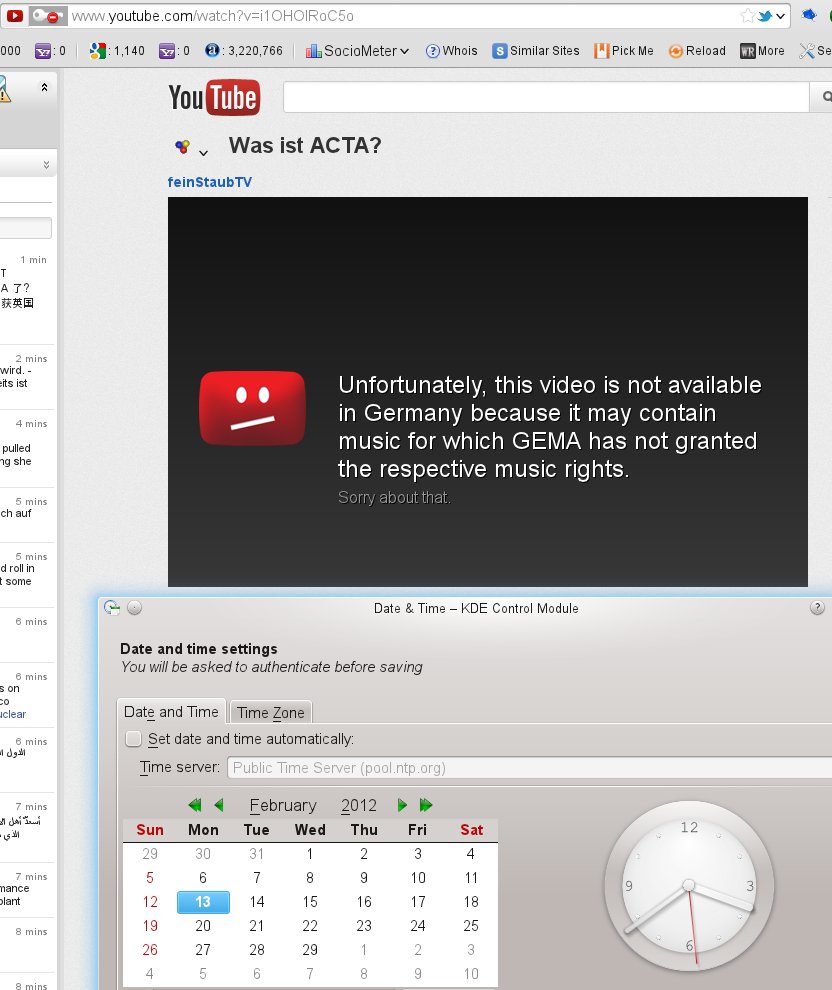Image resolution: width=832 pixels, height=990 pixels.
Task: Select February 14 in the calendar
Action: pos(256,902)
